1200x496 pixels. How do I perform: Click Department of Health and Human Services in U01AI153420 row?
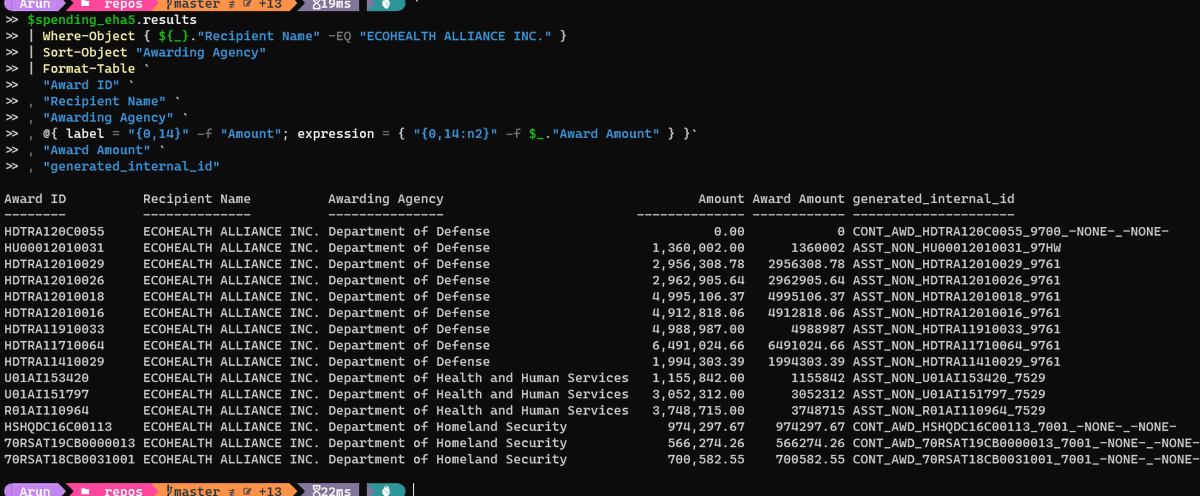[x=478, y=378]
